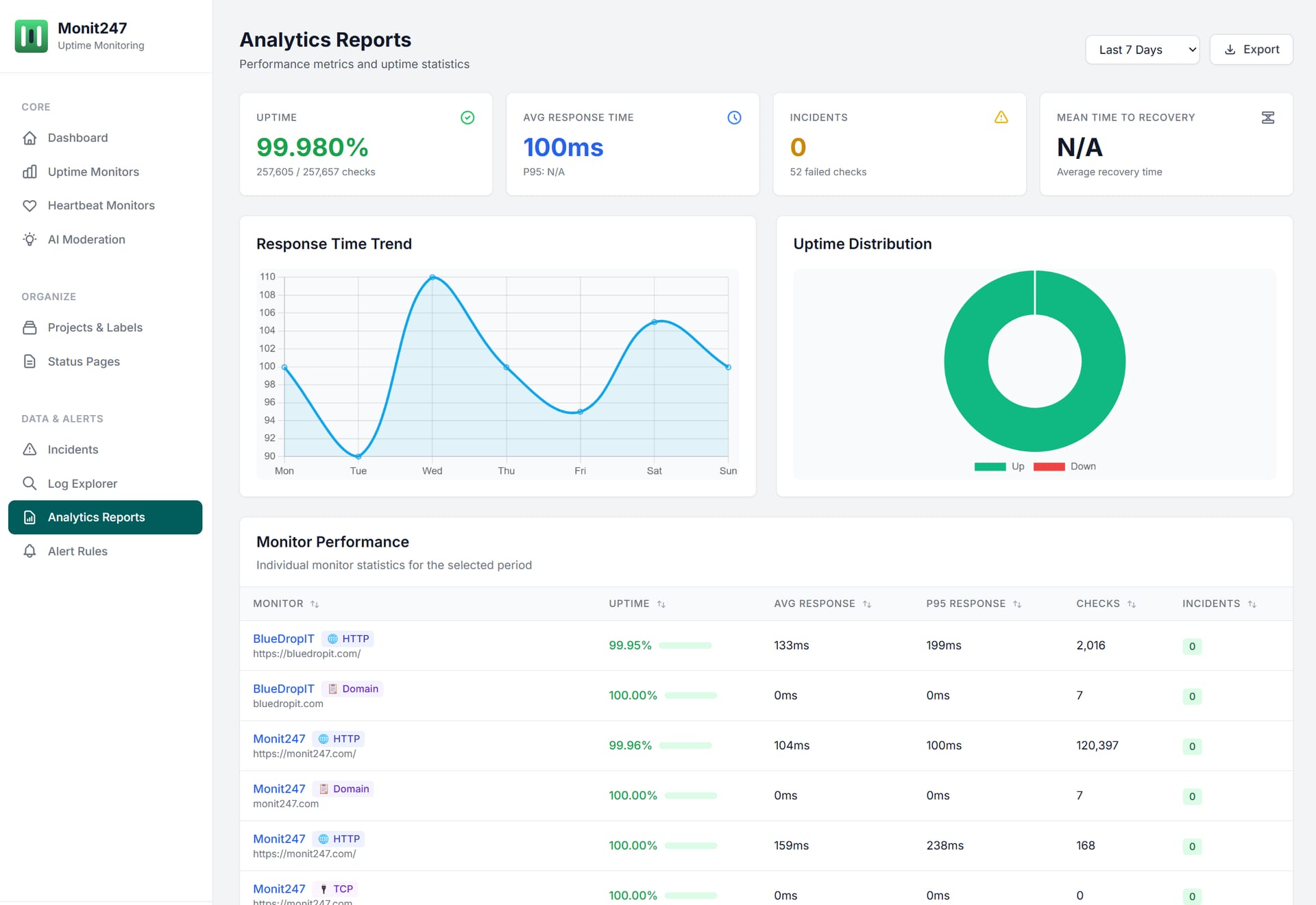Click the 238ms P95 response cell

(x=945, y=845)
